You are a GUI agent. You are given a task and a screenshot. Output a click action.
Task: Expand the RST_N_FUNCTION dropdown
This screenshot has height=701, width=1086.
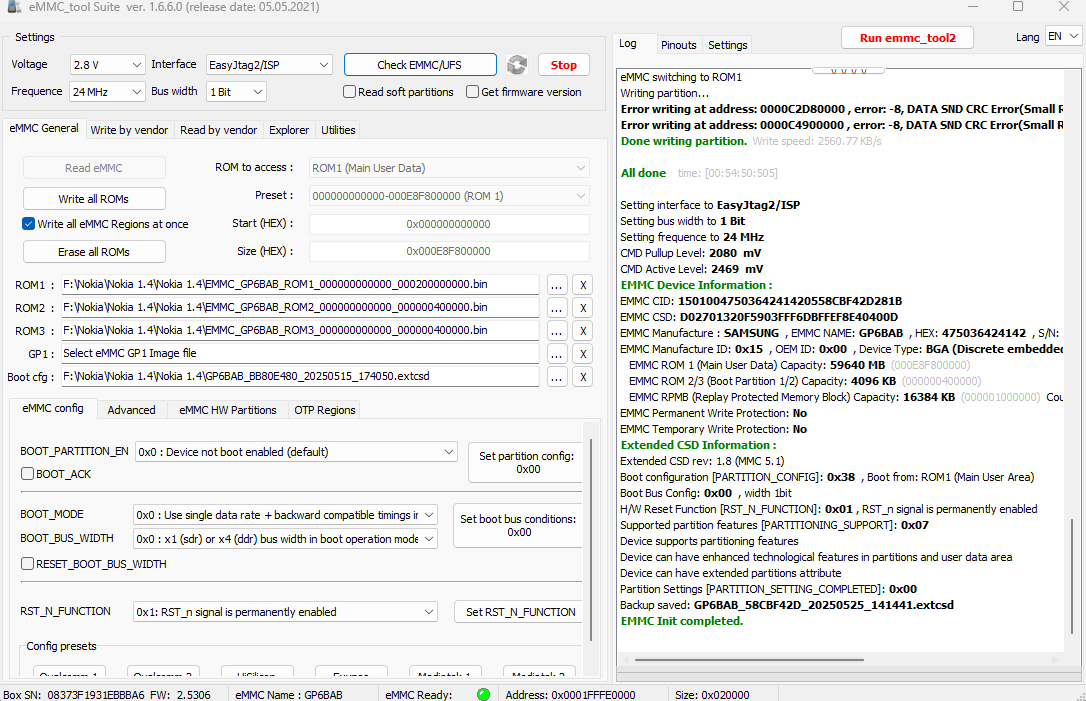point(285,612)
